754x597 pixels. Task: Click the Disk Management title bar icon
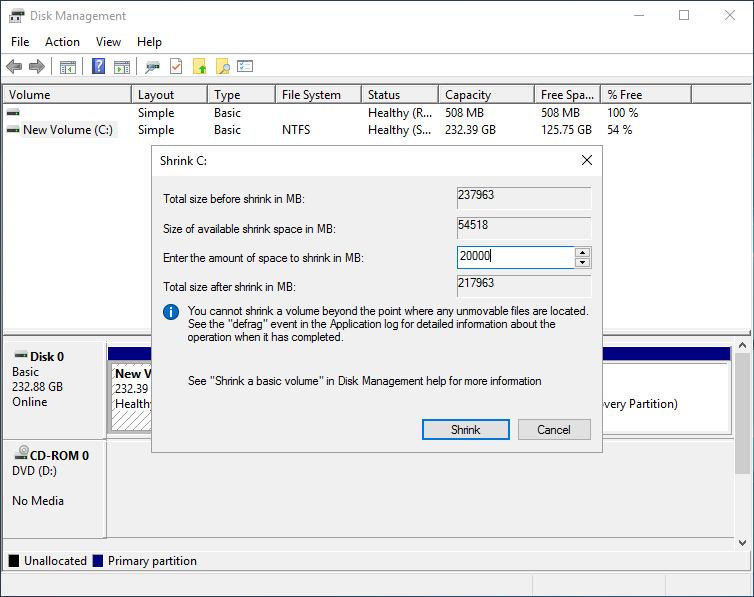pyautogui.click(x=16, y=15)
